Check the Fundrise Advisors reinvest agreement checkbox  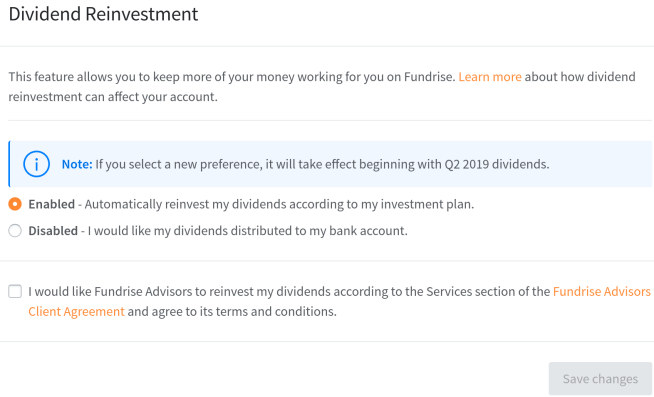click(x=15, y=291)
